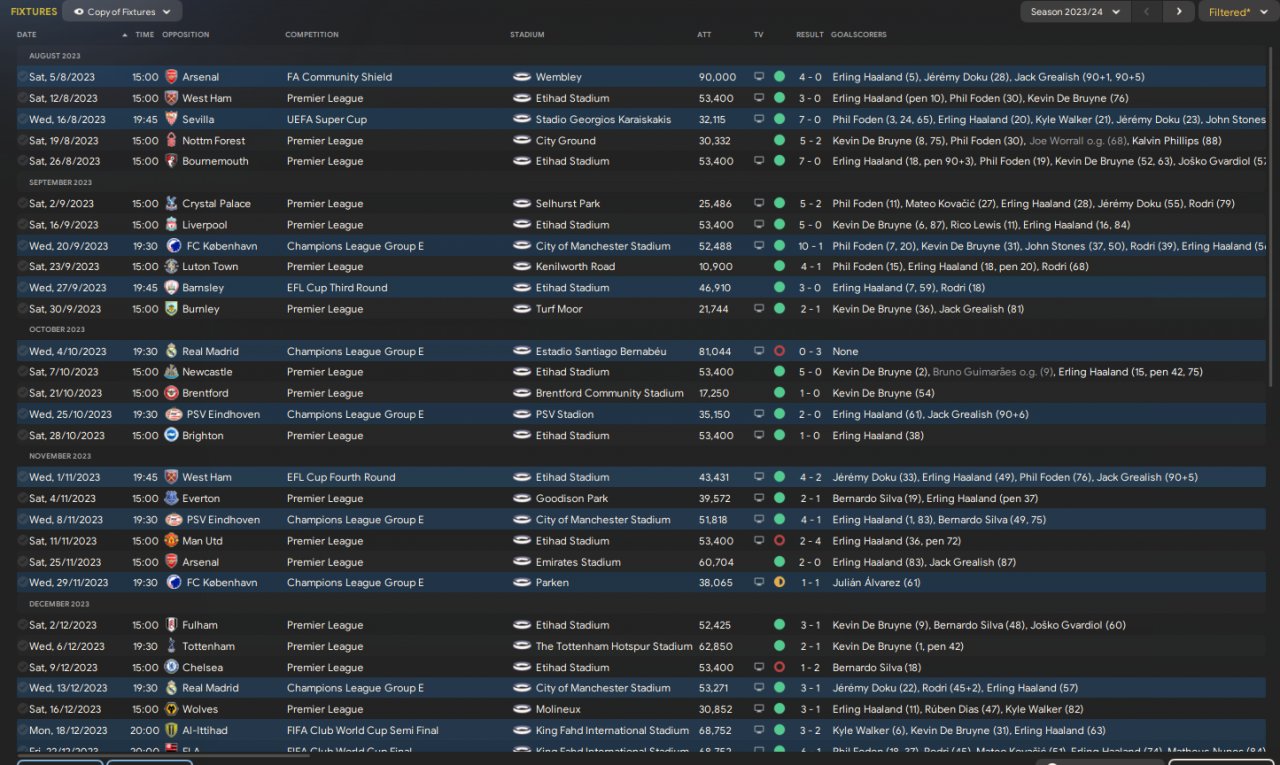Click the Chelsea club badge
The height and width of the screenshot is (765, 1280).
pos(171,667)
